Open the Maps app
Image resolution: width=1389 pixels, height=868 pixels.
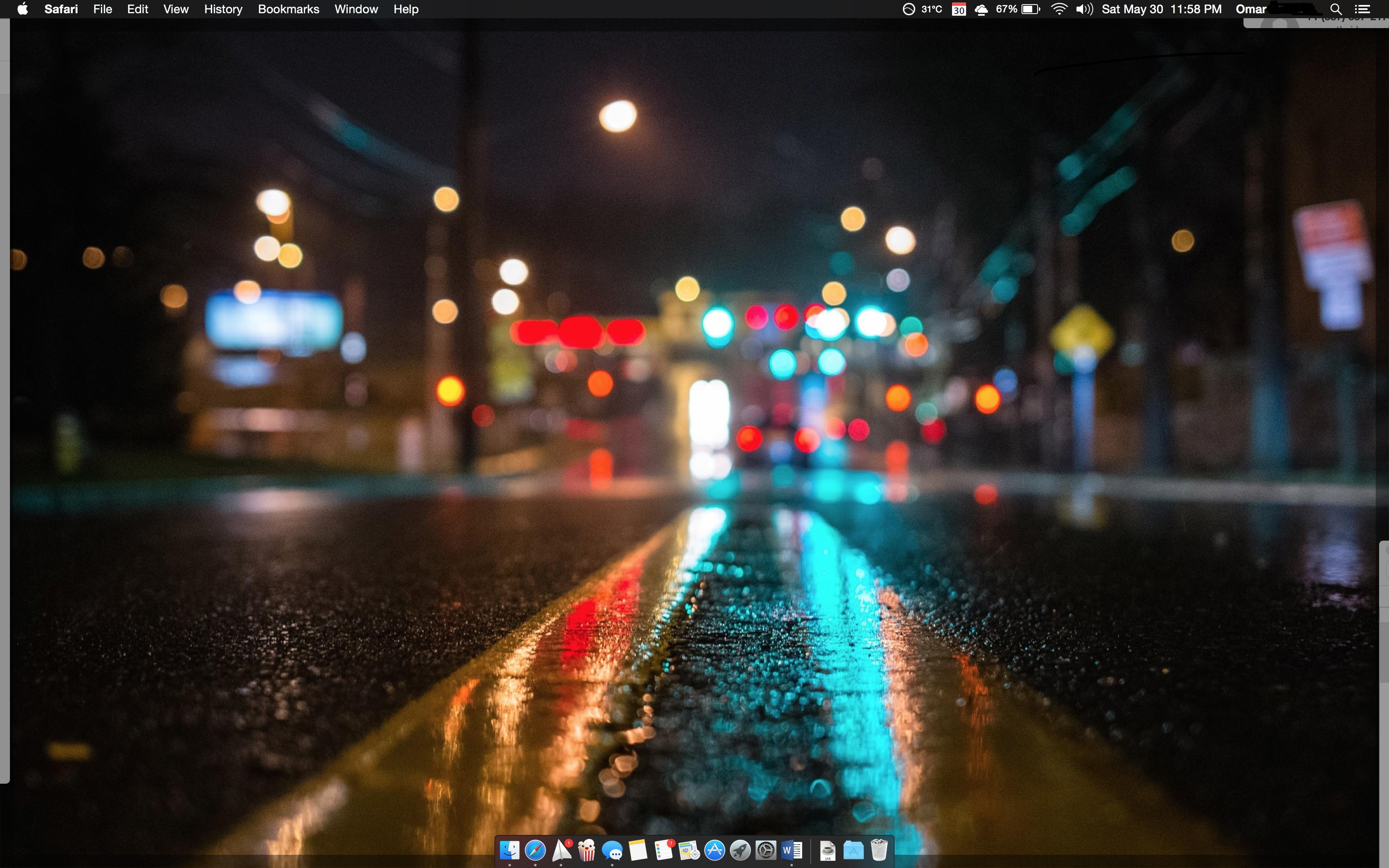pyautogui.click(x=689, y=850)
